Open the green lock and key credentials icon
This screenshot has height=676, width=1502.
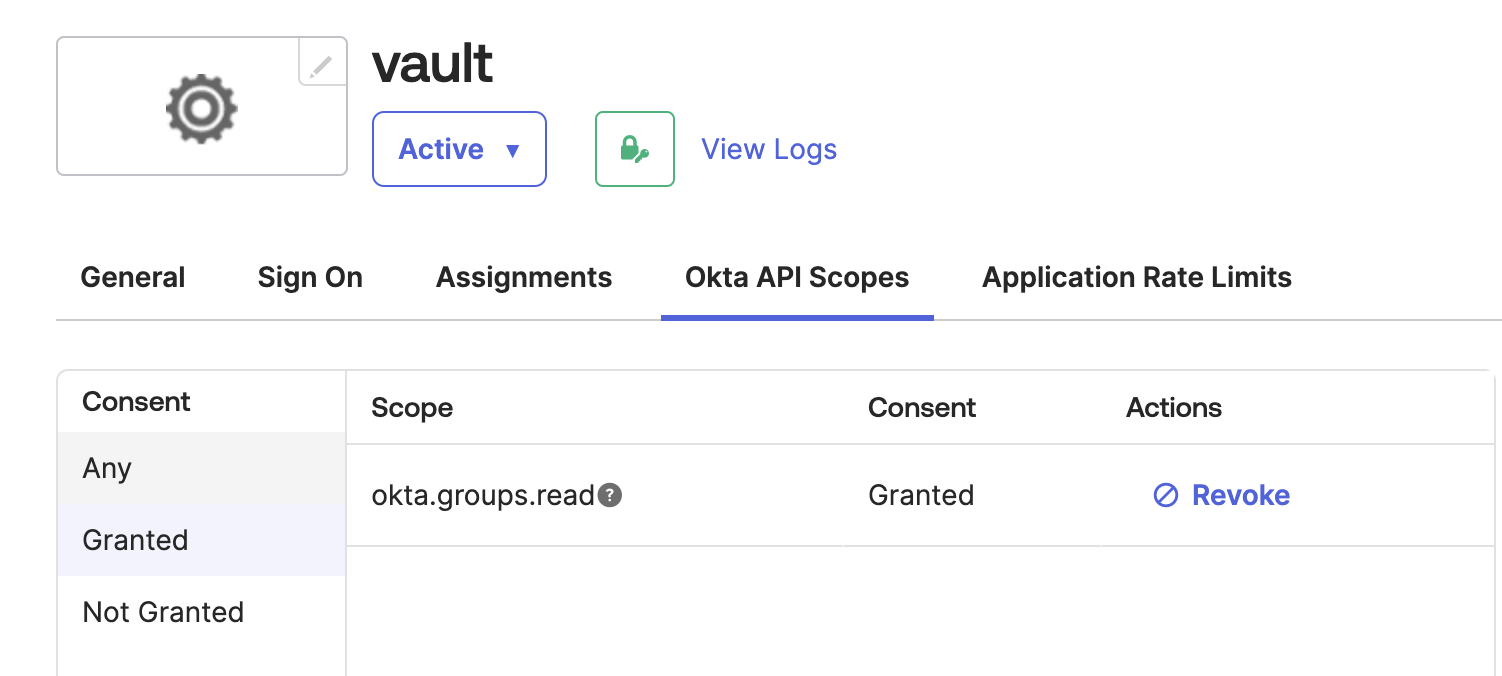(x=635, y=149)
